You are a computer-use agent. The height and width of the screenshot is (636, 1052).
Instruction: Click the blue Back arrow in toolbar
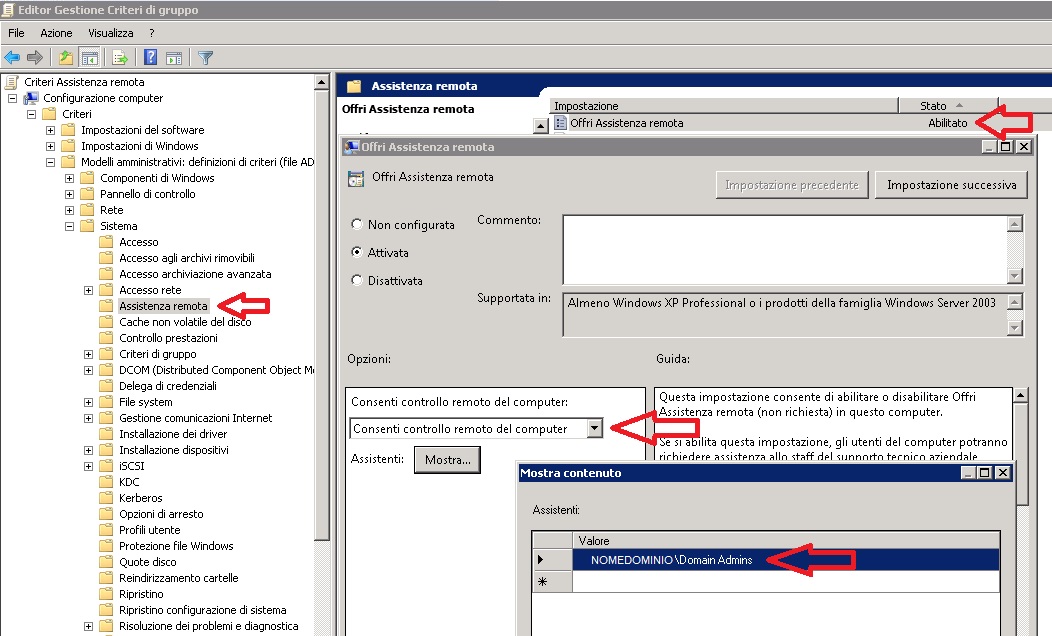tap(12, 57)
